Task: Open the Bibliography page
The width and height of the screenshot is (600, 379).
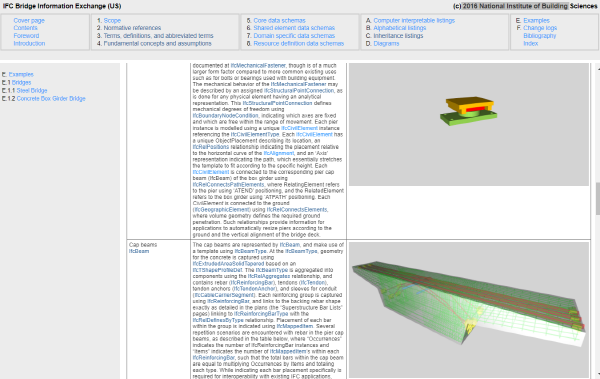Action: [x=540, y=36]
